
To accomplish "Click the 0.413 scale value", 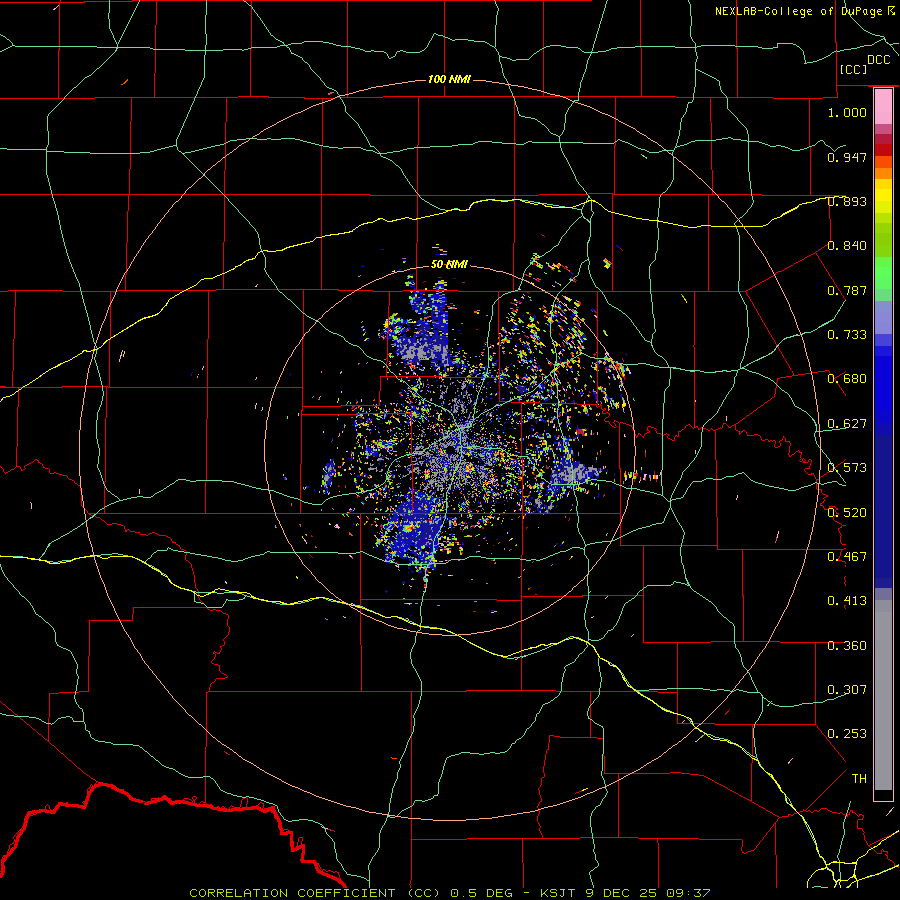I will pos(847,601).
